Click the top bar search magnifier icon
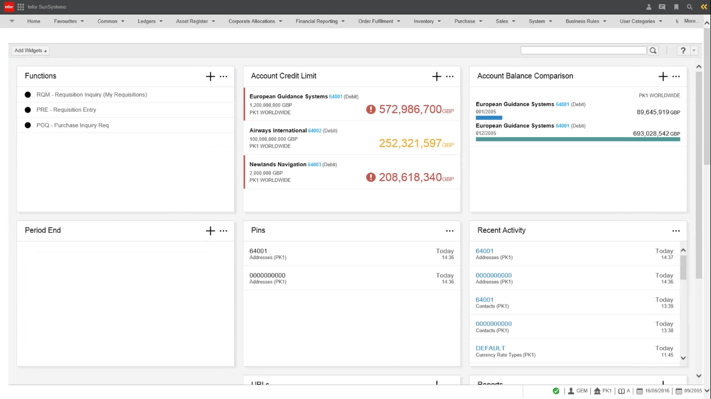The height and width of the screenshot is (399, 711). 689,7
